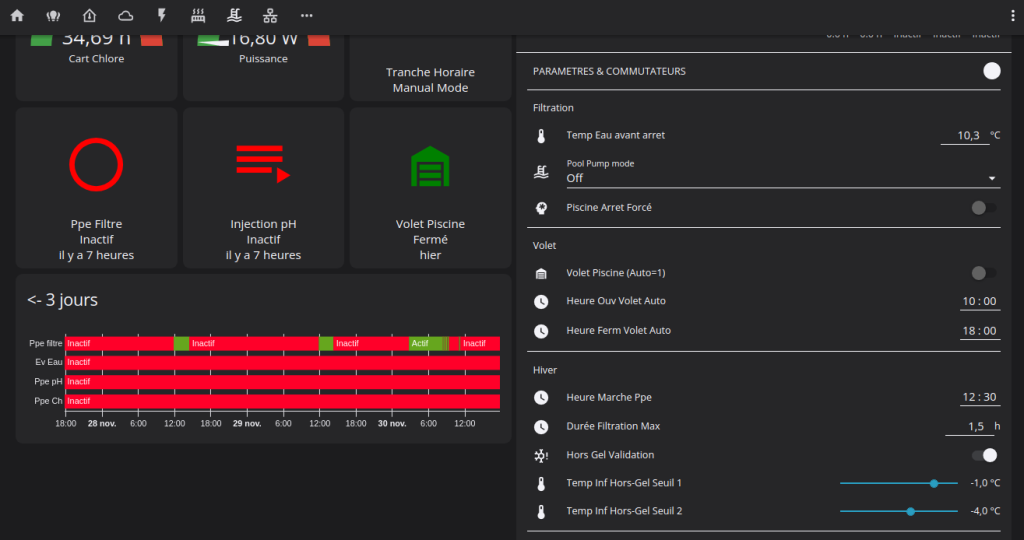Expand the Pool Pump mode dropdown arrow
This screenshot has height=540, width=1024.
point(992,178)
